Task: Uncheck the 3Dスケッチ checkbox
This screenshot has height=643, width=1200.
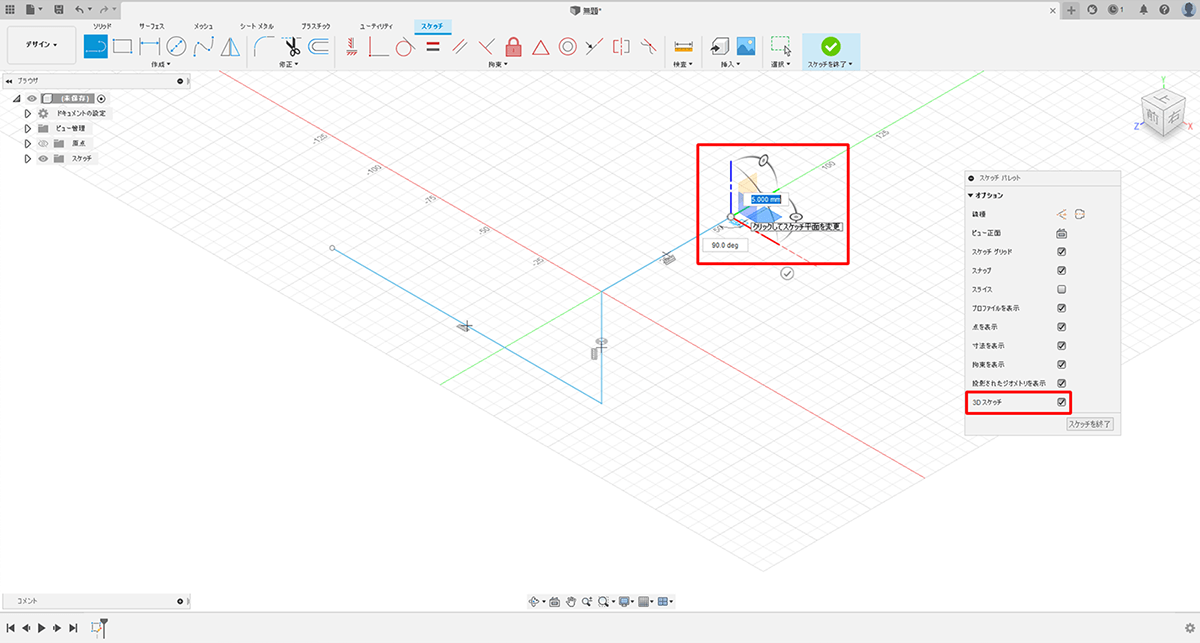Action: pos(1062,402)
